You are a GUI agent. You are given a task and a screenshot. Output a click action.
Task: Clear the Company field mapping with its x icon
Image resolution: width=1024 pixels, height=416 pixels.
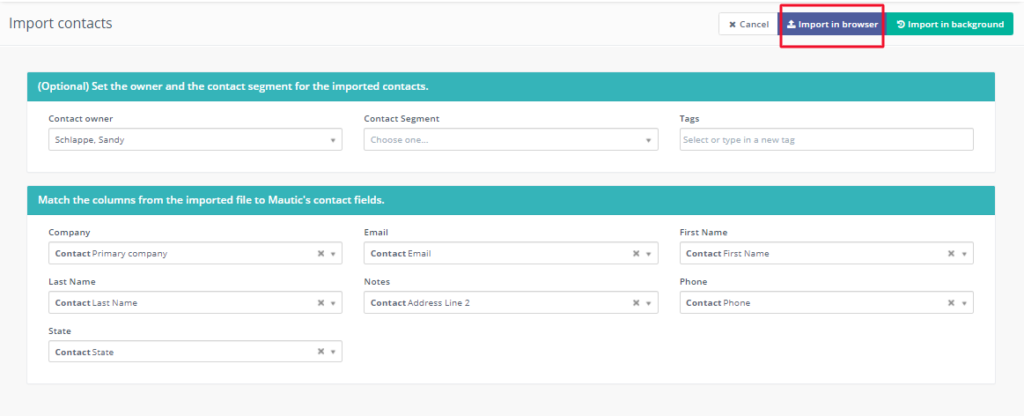321,253
